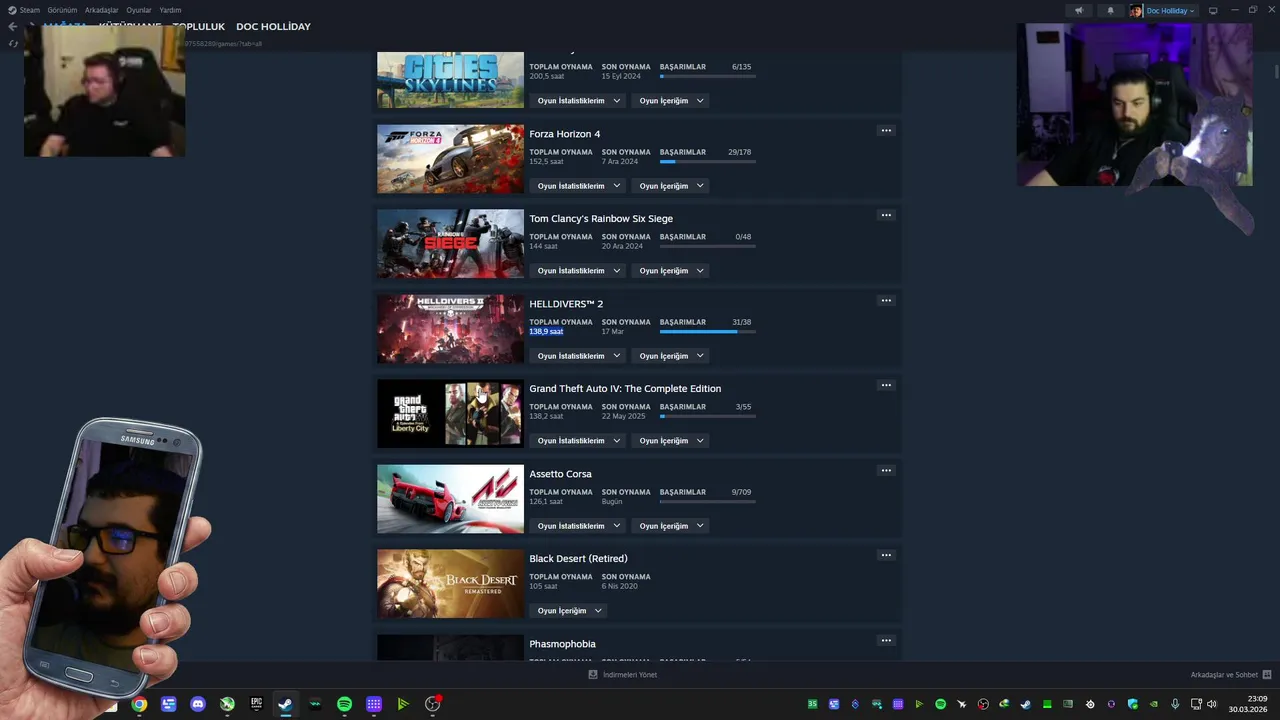Open the Doc Holliday account dropdown

tap(1163, 10)
